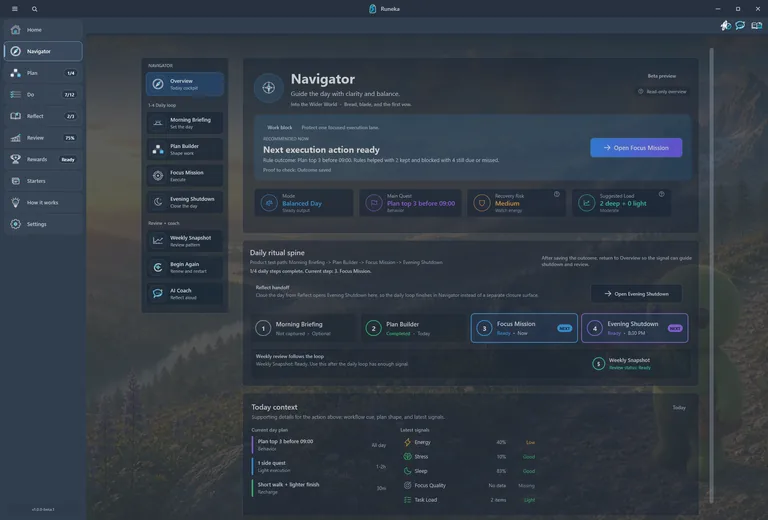Click the Stress icon in Latest signals

(407, 456)
